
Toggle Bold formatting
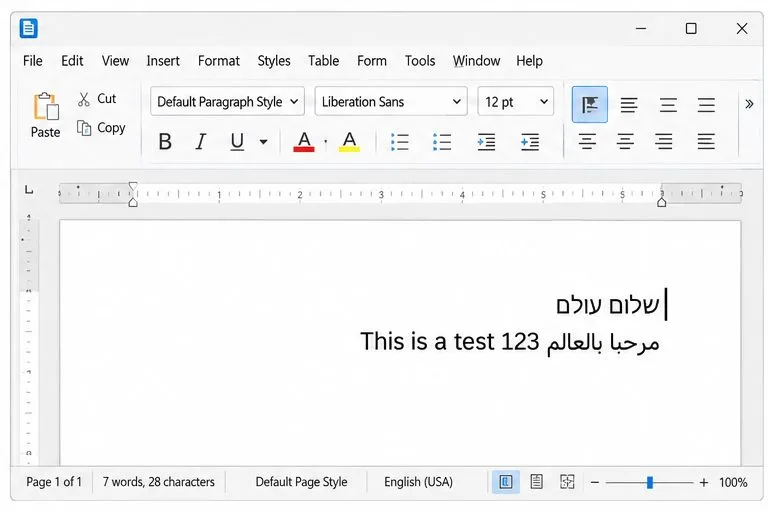(x=165, y=142)
